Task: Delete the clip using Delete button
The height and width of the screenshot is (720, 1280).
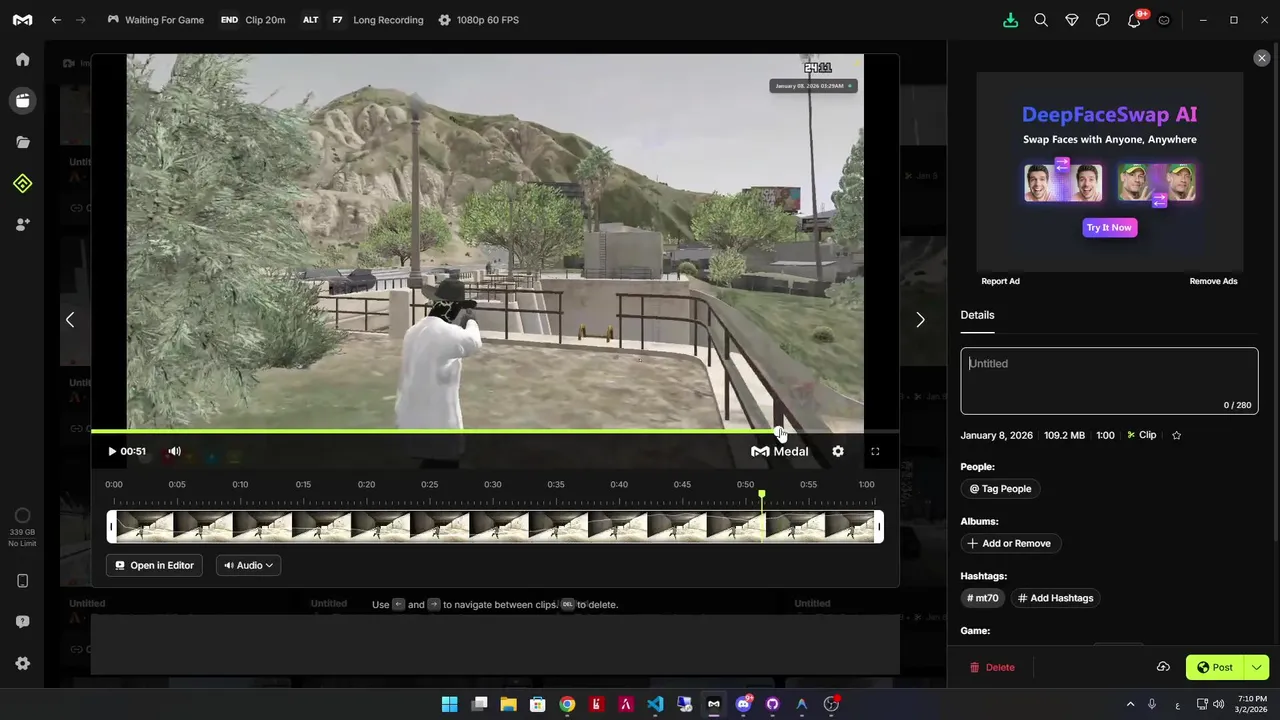Action: point(992,667)
